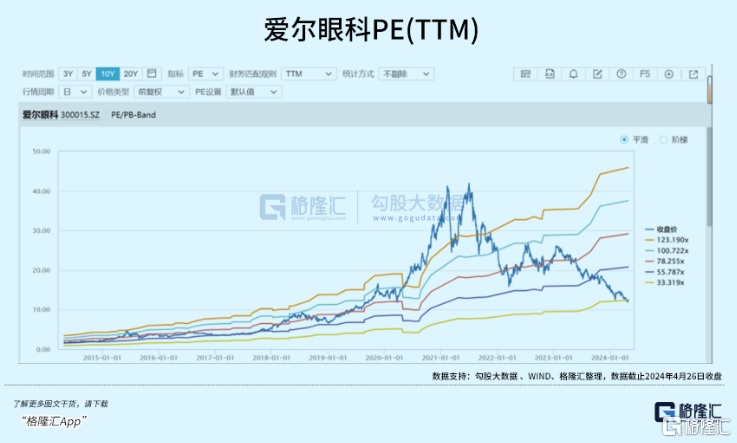Open the TTM financial matching dropdown
737x443 pixels.
click(309, 74)
